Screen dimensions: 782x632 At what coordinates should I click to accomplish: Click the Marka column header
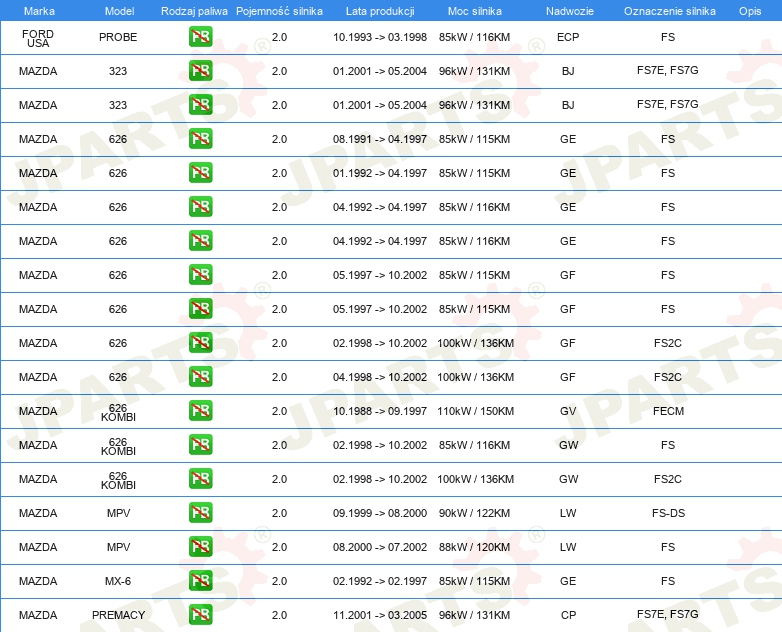coord(39,11)
